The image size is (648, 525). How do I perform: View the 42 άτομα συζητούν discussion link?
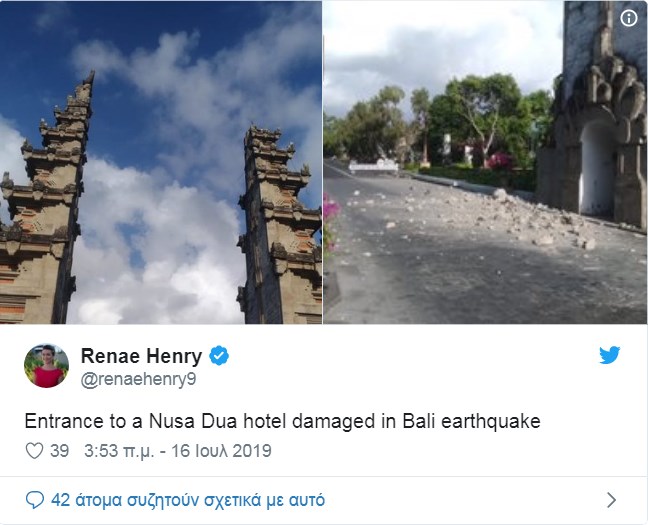(188, 500)
